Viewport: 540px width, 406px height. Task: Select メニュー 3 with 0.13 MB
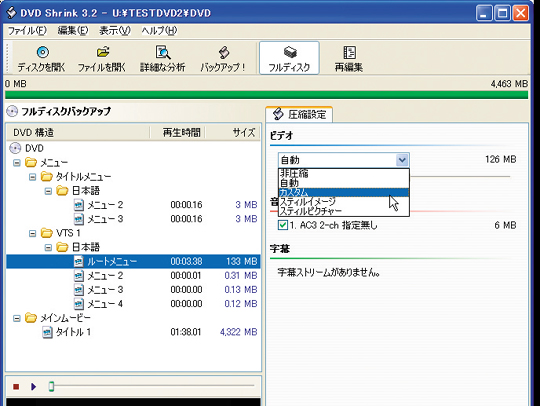(x=133, y=290)
